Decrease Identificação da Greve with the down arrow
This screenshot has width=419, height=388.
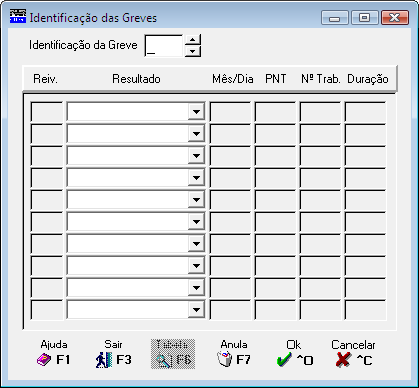point(192,51)
